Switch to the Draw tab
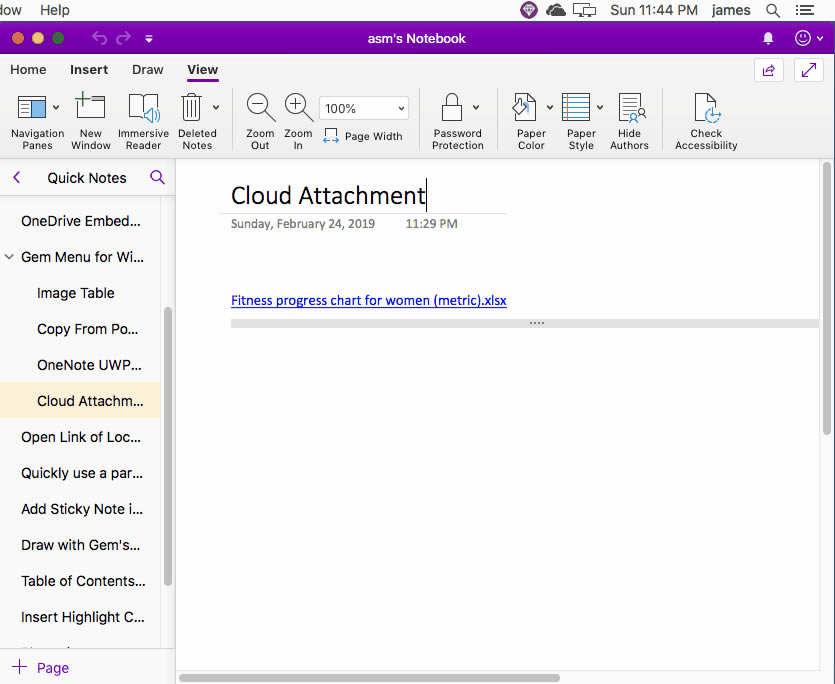Viewport: 835px width, 684px height. 148,70
